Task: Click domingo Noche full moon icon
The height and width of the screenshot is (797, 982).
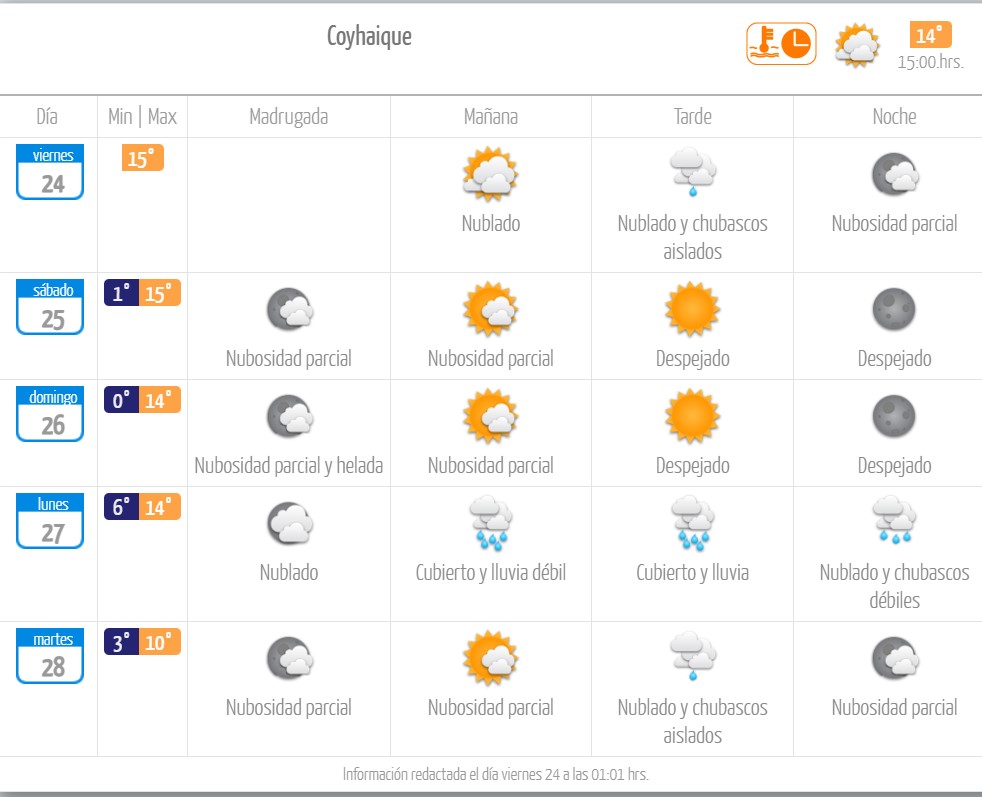Action: click(894, 416)
